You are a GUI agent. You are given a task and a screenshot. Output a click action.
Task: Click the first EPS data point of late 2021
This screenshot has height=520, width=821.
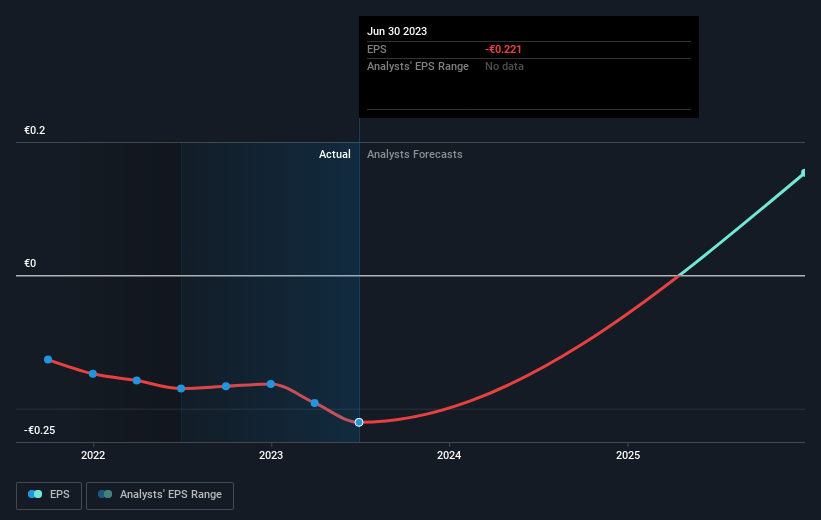point(48,359)
